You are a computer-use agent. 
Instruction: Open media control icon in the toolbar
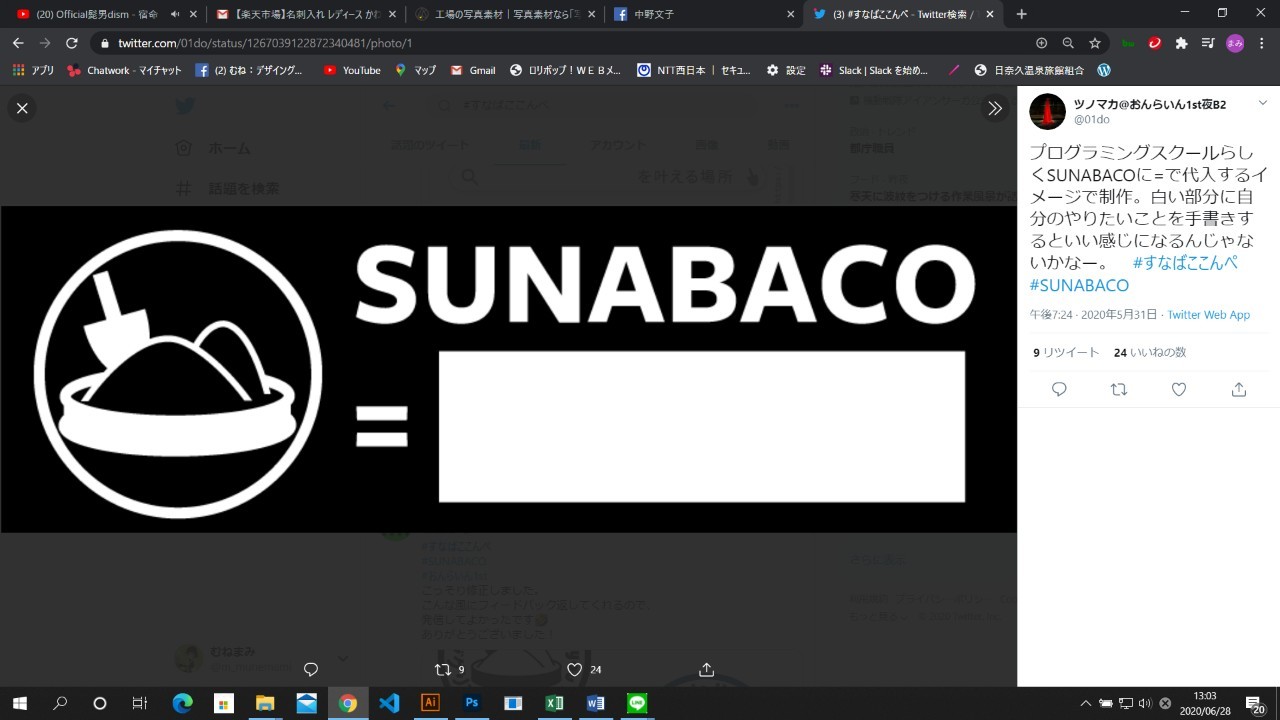click(1208, 43)
